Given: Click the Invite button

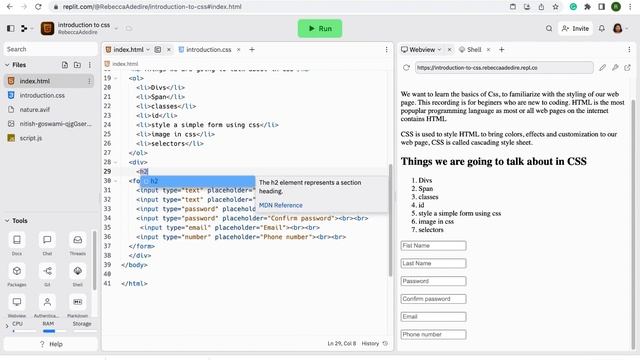Looking at the screenshot, I should pos(576,28).
